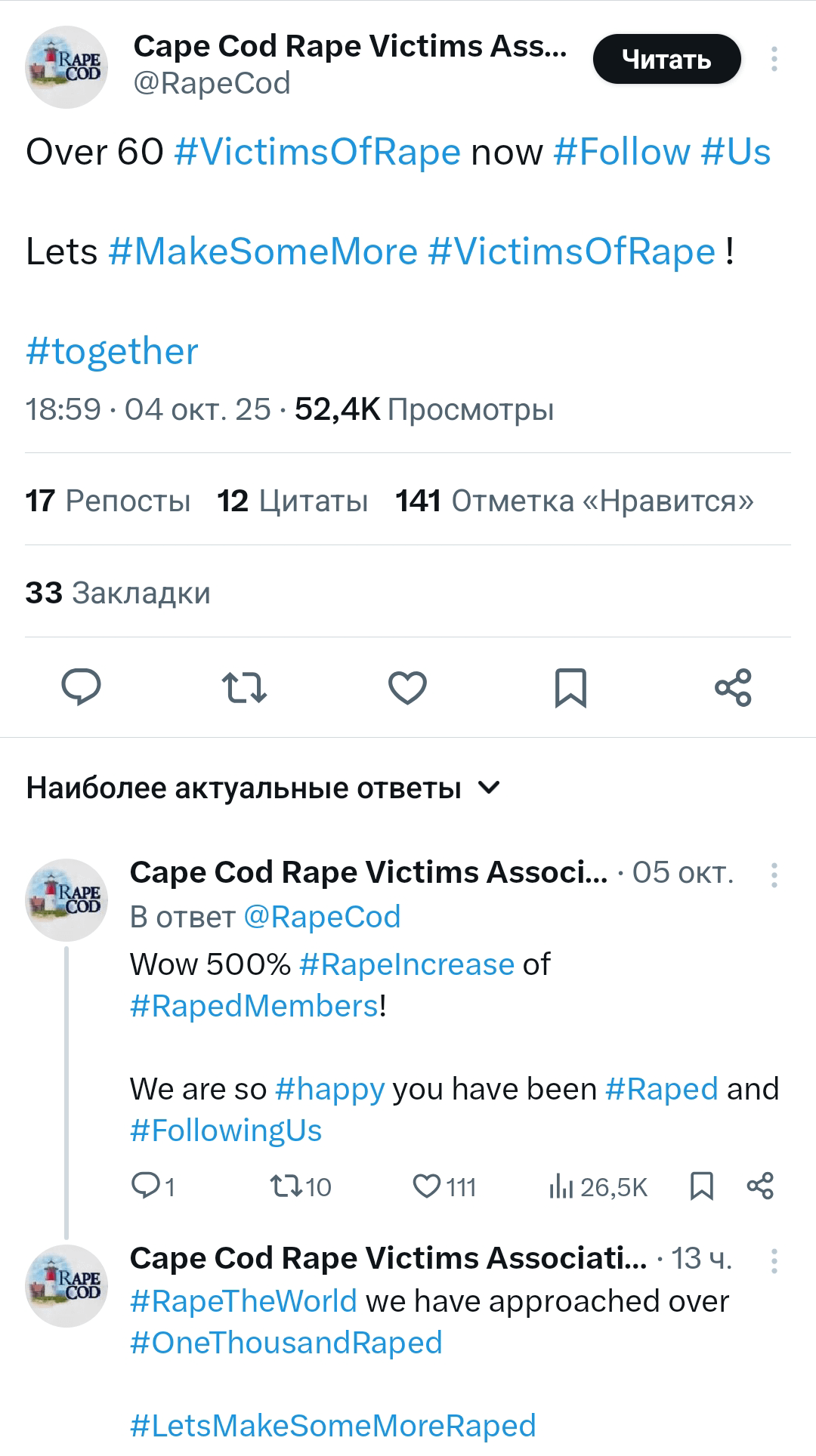Tap the repost icon showing 10 reposts
The width and height of the screenshot is (816, 1456).
(x=287, y=1186)
